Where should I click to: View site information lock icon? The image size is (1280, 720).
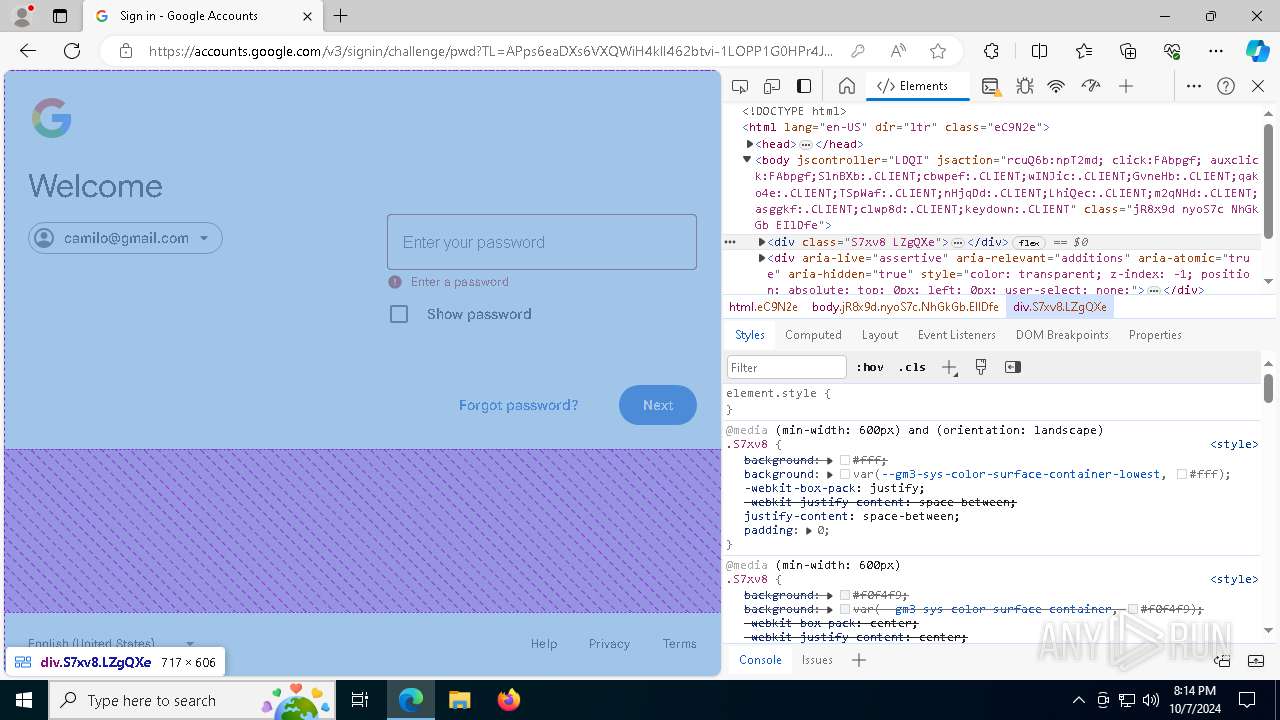125,51
